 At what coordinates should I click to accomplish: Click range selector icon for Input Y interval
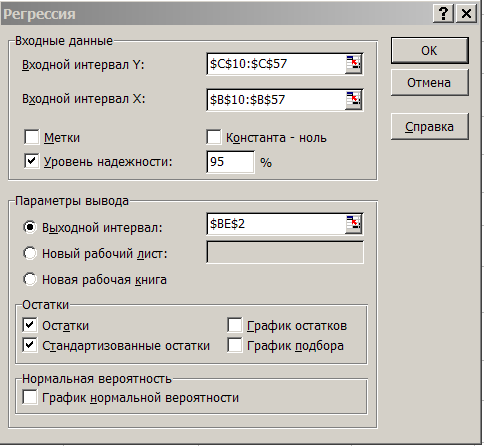tap(353, 64)
